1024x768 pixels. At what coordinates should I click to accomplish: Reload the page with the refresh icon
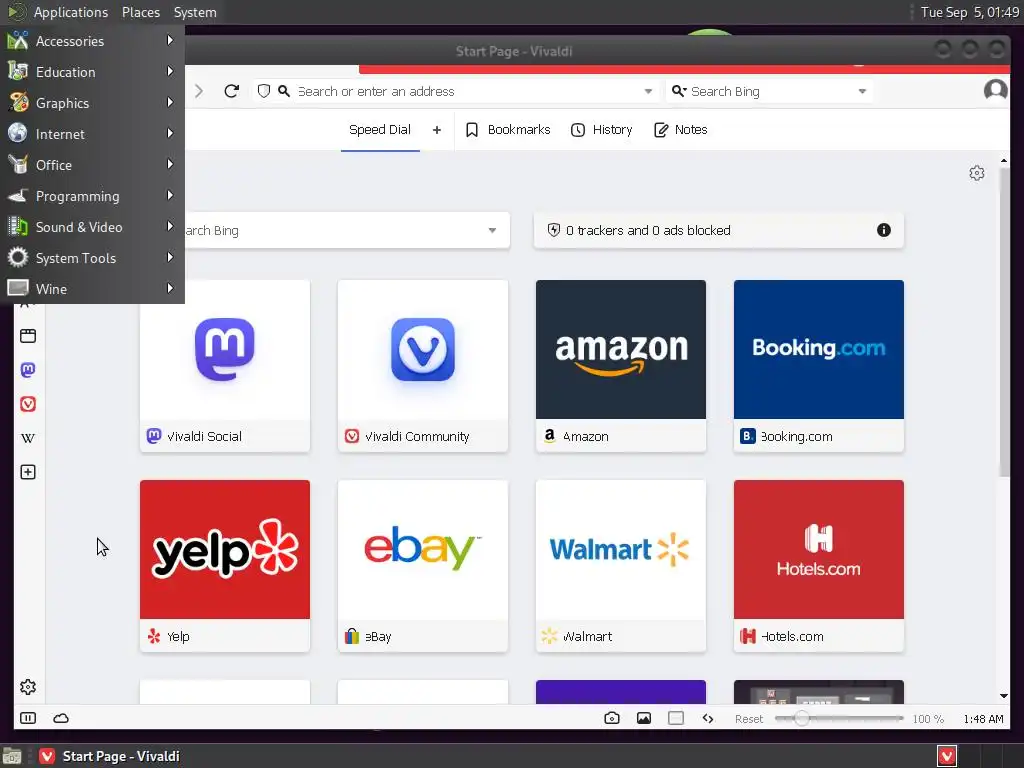pyautogui.click(x=231, y=91)
